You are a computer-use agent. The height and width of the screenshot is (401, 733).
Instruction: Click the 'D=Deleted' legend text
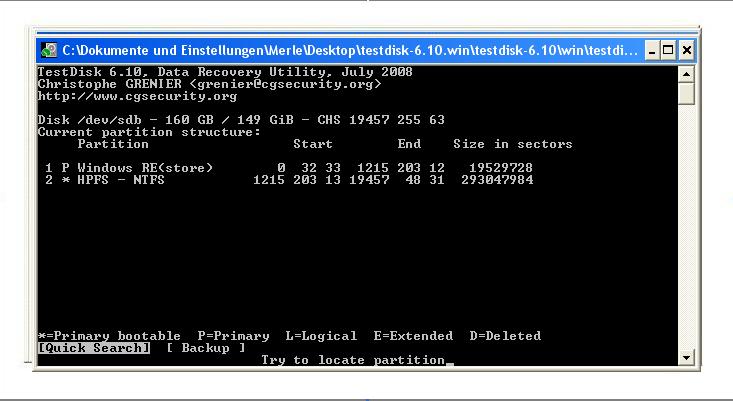pyautogui.click(x=505, y=336)
